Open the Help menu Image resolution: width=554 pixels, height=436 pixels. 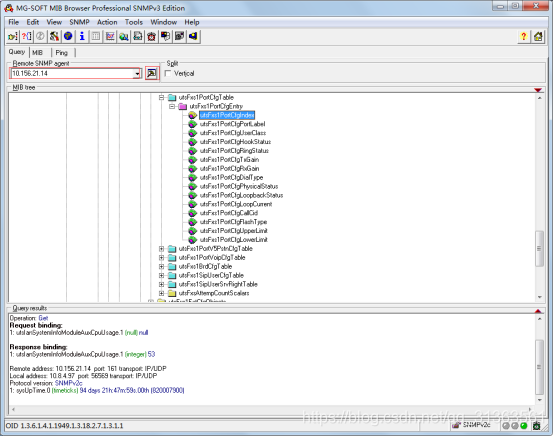pos(191,22)
